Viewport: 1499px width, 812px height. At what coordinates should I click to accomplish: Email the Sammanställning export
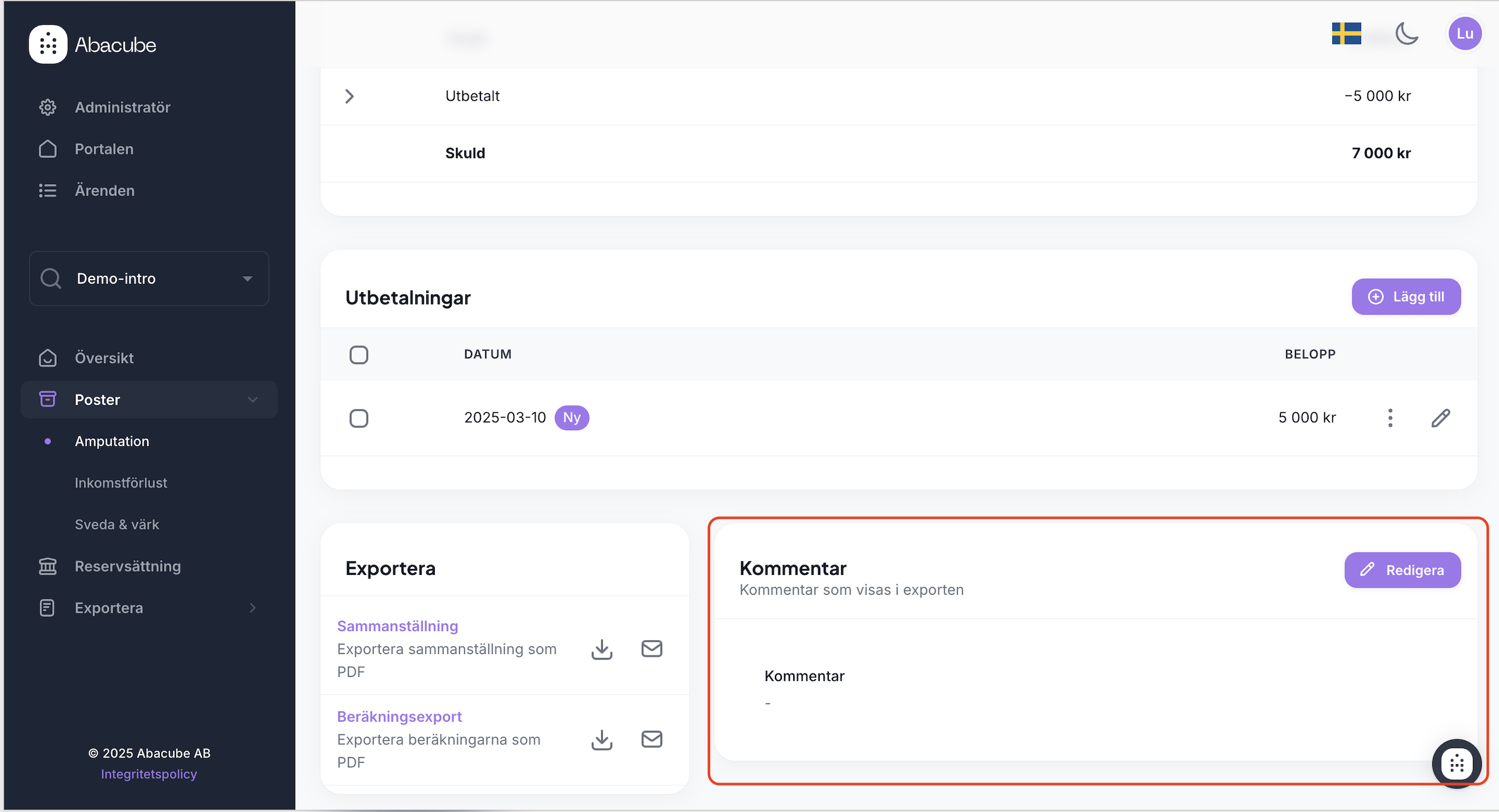tap(651, 649)
